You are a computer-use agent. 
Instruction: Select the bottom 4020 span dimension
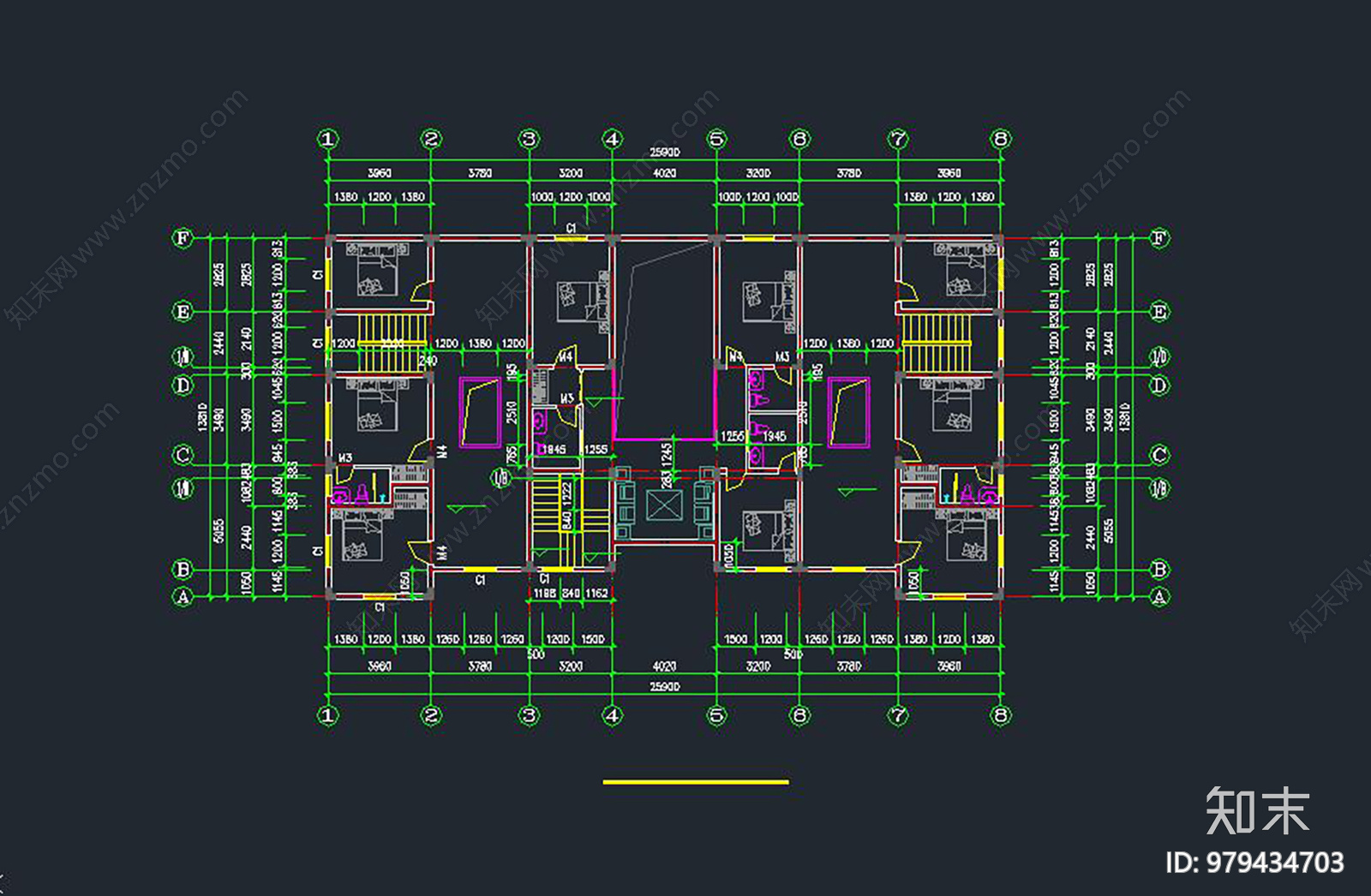pos(664,666)
